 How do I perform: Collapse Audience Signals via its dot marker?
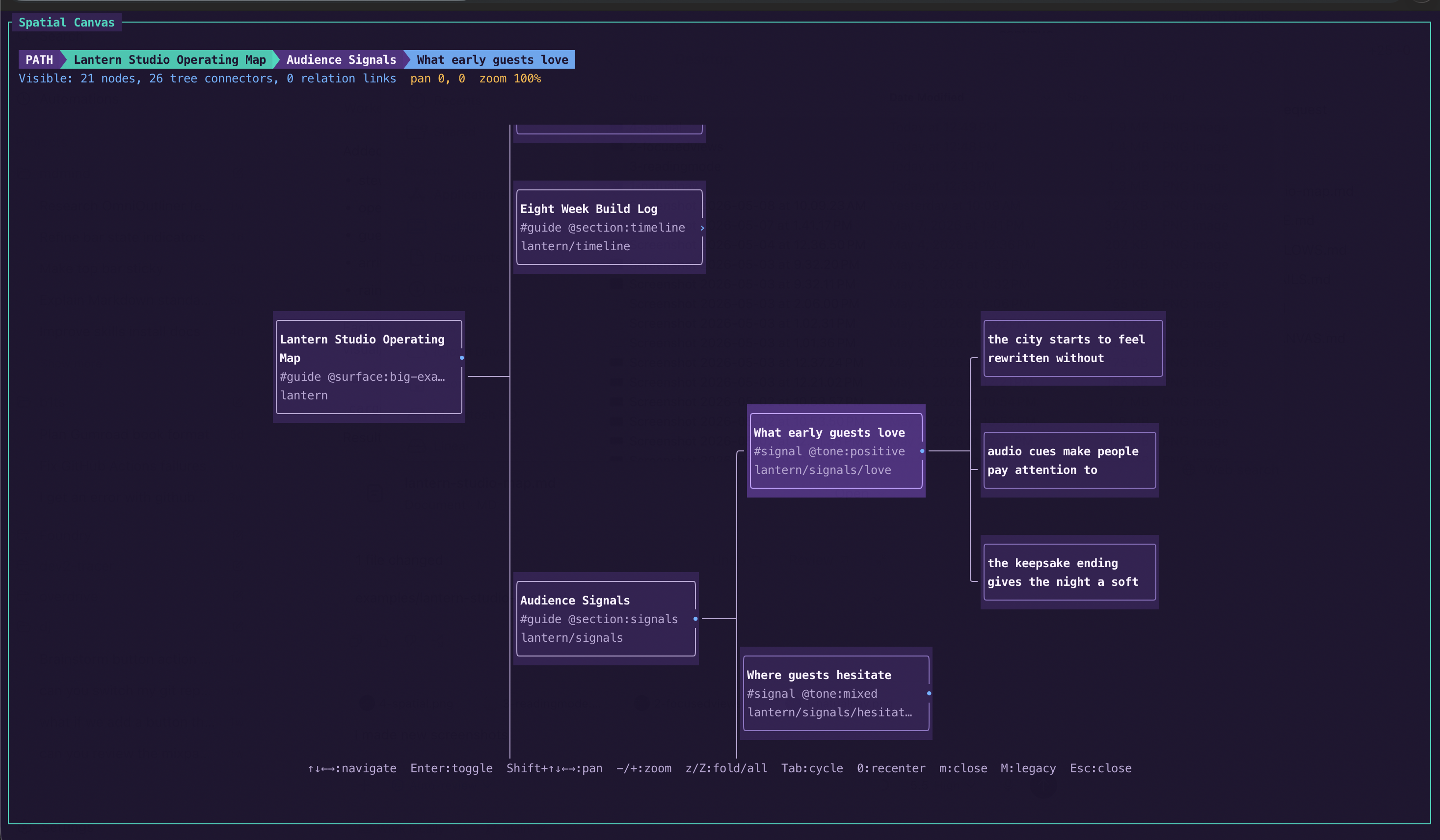click(695, 619)
